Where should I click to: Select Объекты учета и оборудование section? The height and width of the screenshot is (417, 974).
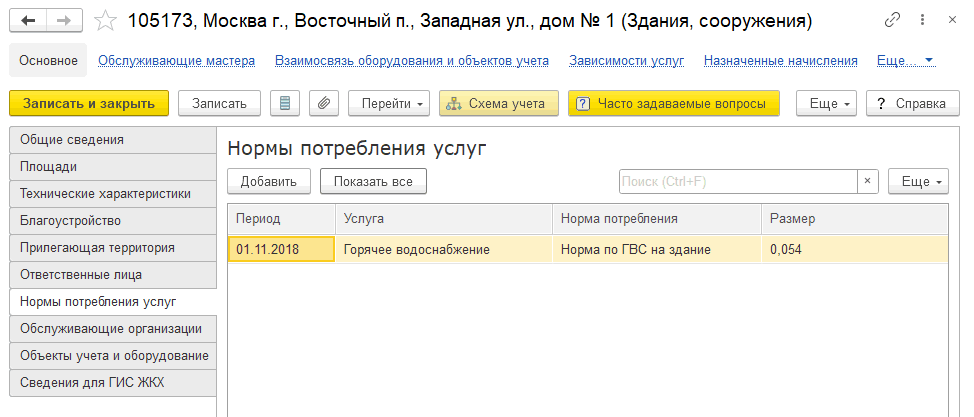113,356
